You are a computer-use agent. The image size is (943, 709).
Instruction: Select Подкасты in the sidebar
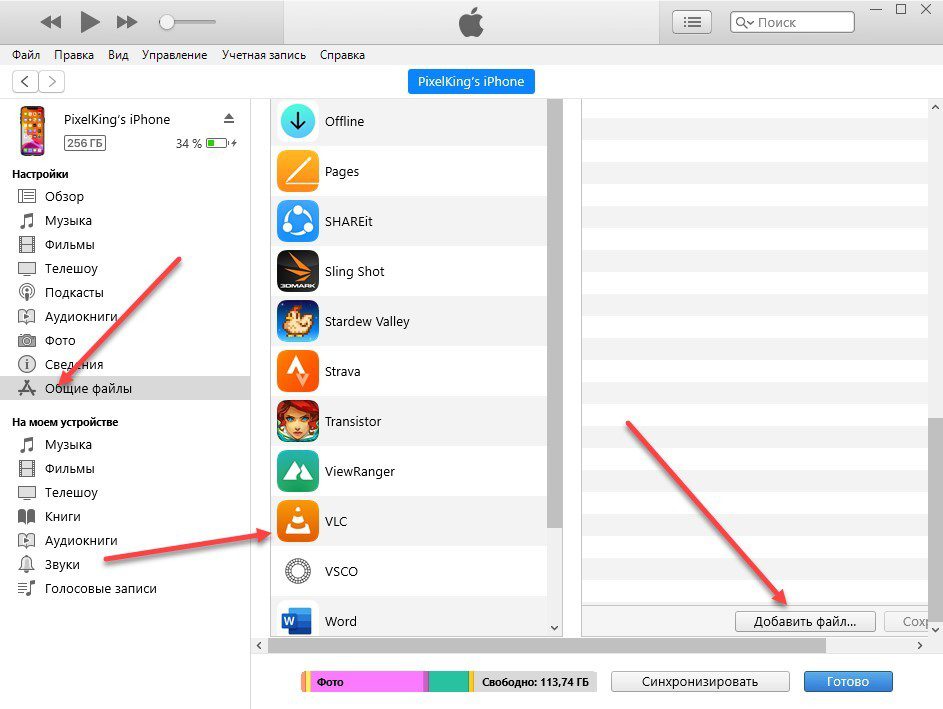pyautogui.click(x=125, y=293)
